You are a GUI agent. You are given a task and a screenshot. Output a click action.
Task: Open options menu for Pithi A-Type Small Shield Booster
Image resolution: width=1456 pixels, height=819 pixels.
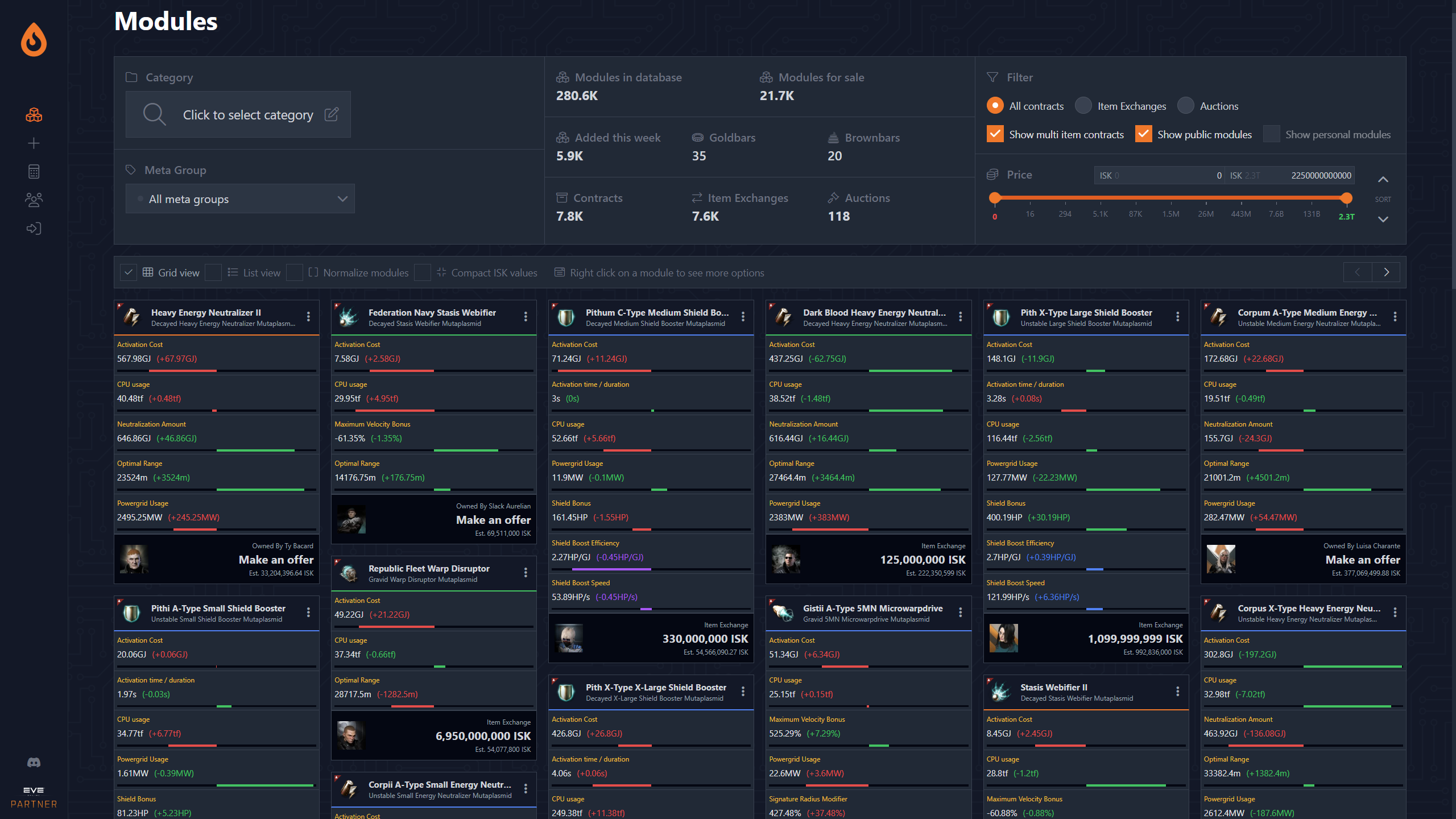point(308,612)
